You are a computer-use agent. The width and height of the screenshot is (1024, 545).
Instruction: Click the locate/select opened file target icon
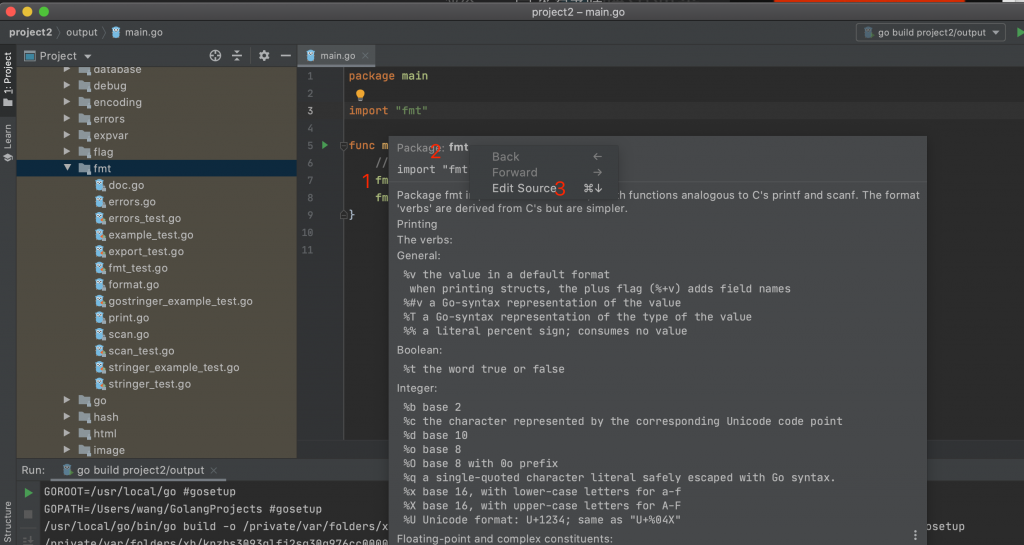[x=215, y=56]
